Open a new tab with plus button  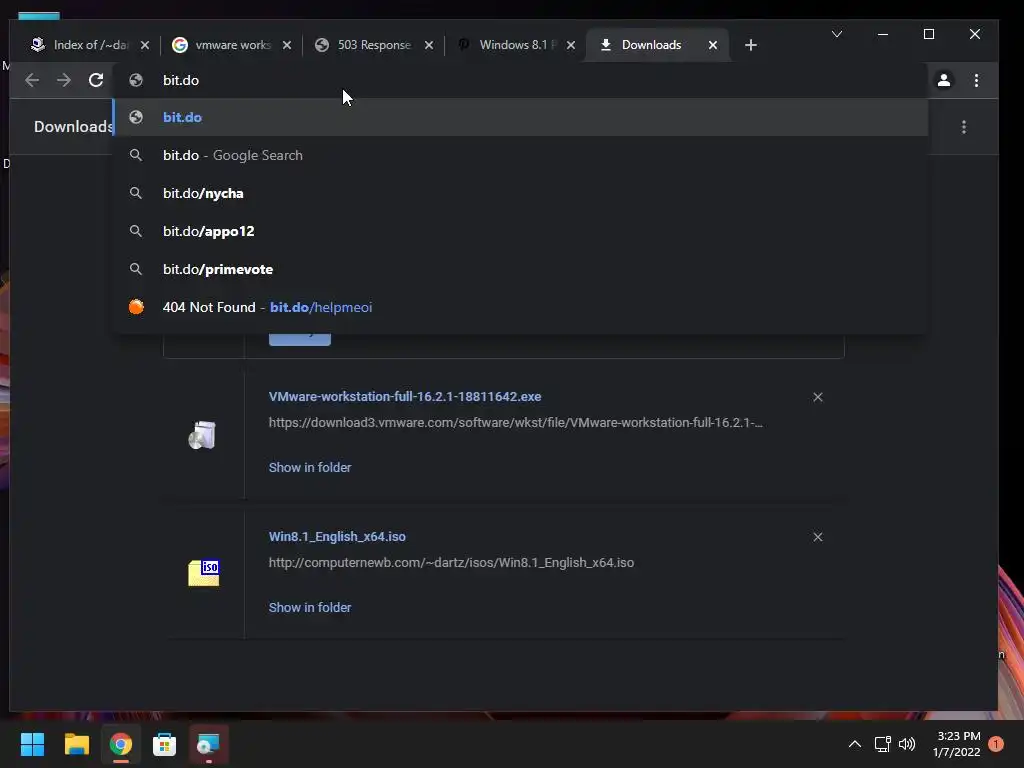751,45
